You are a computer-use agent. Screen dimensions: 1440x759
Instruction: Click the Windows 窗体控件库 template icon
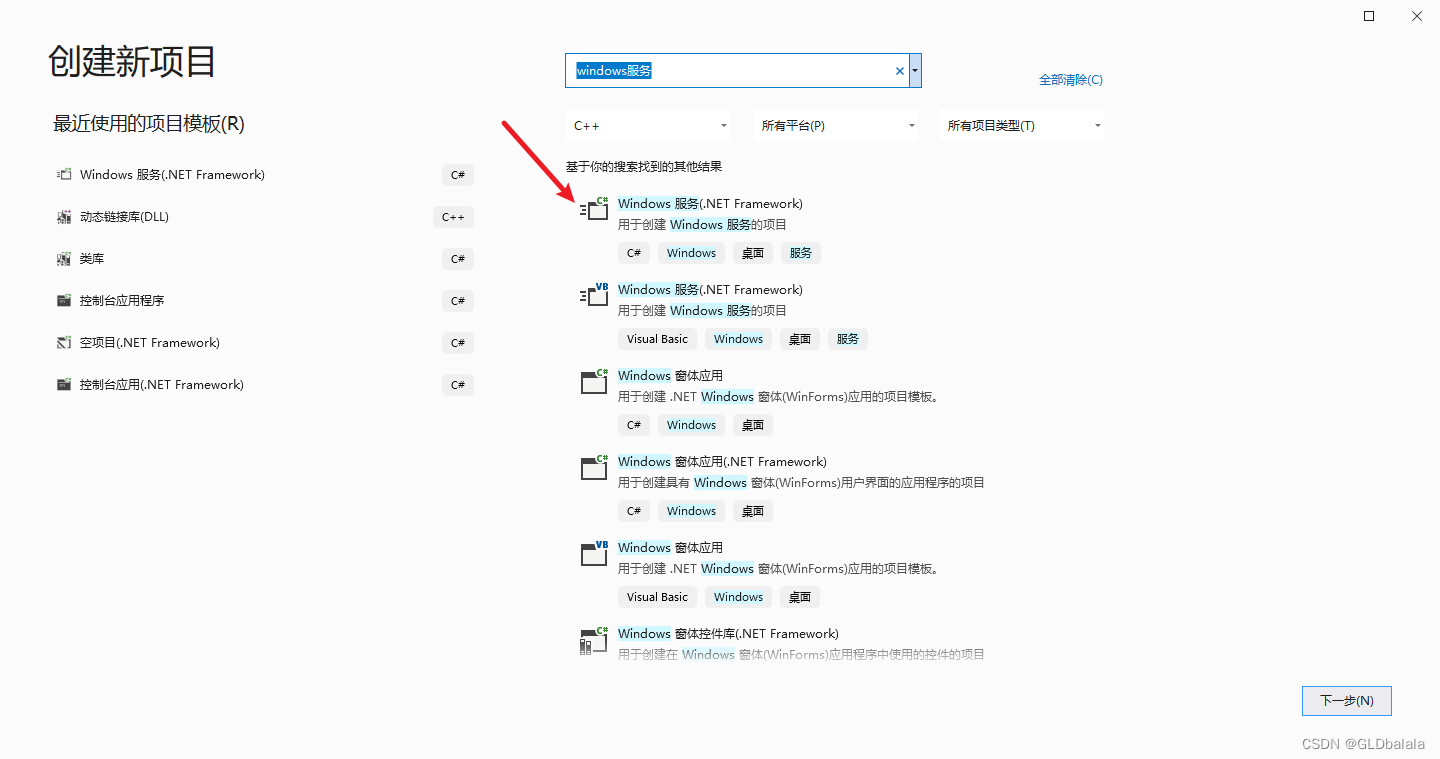coord(594,640)
